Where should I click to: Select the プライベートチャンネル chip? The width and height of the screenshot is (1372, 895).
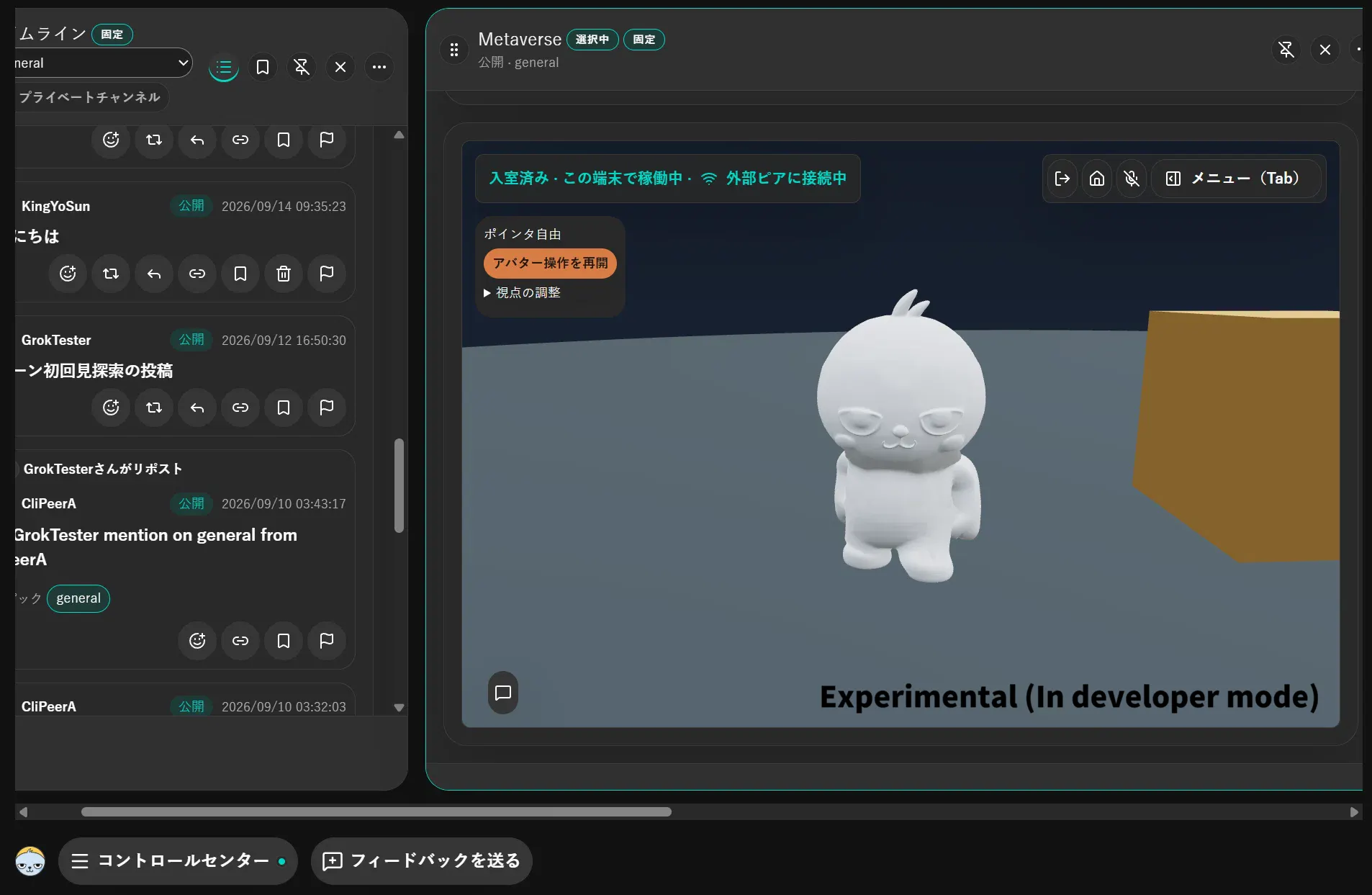click(x=91, y=97)
